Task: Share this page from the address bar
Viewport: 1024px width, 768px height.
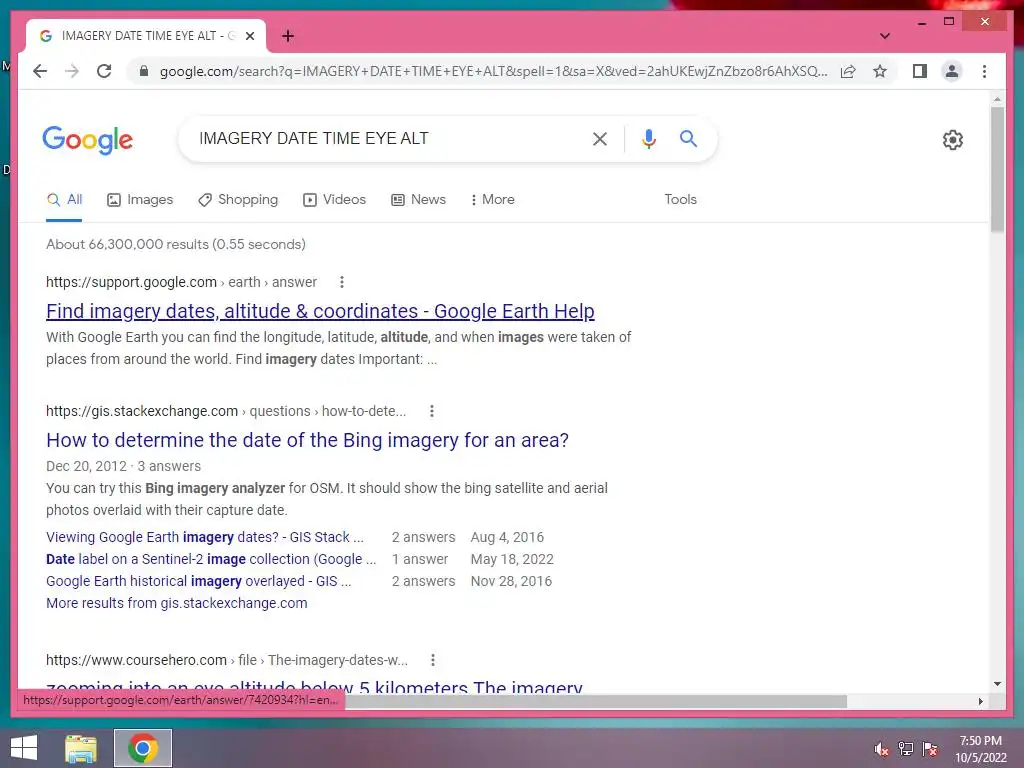Action: point(848,71)
